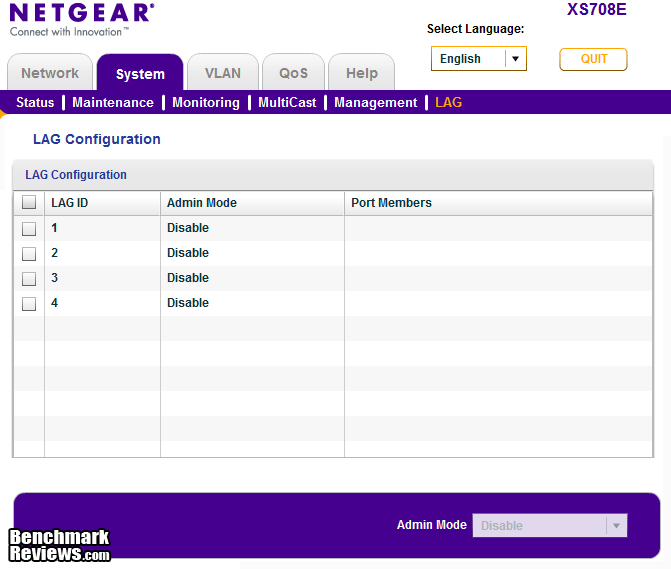Open the Status submenu link
671x569 pixels.
35,103
